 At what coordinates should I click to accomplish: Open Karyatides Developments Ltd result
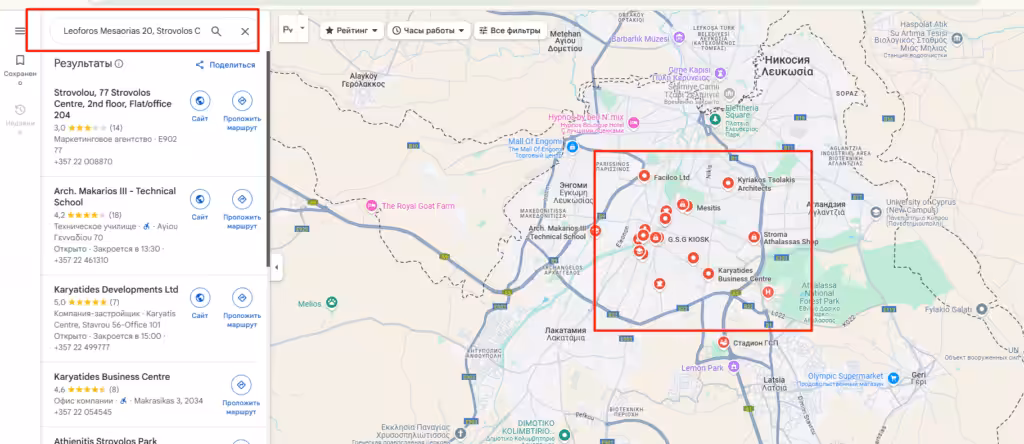[116, 289]
